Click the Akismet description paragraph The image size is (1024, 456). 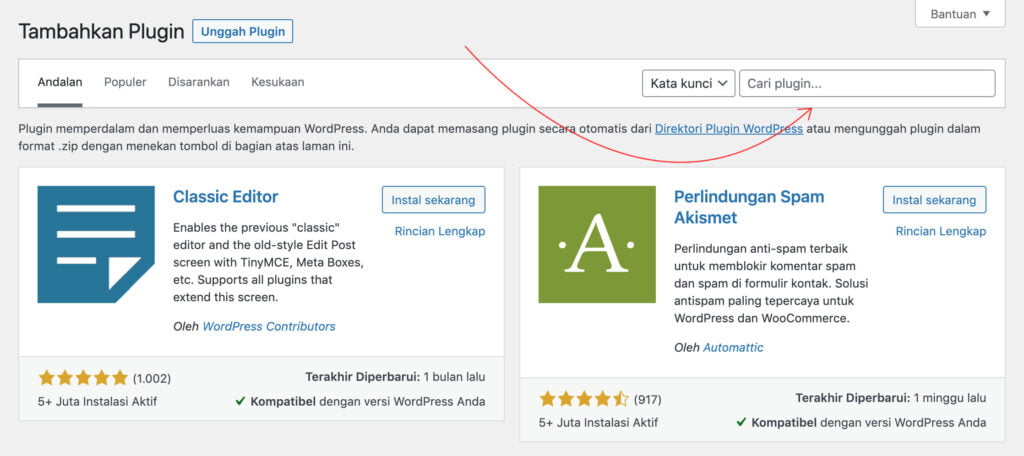click(771, 284)
